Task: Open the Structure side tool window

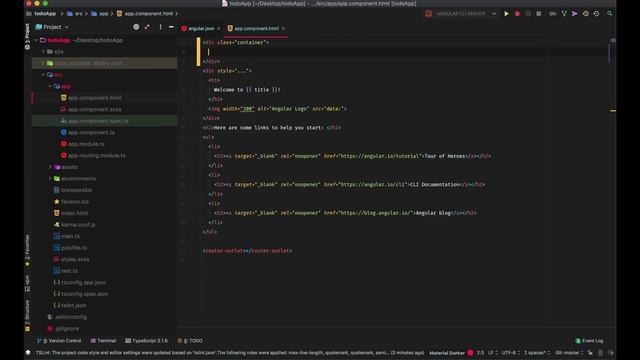Action: click(x=27, y=316)
